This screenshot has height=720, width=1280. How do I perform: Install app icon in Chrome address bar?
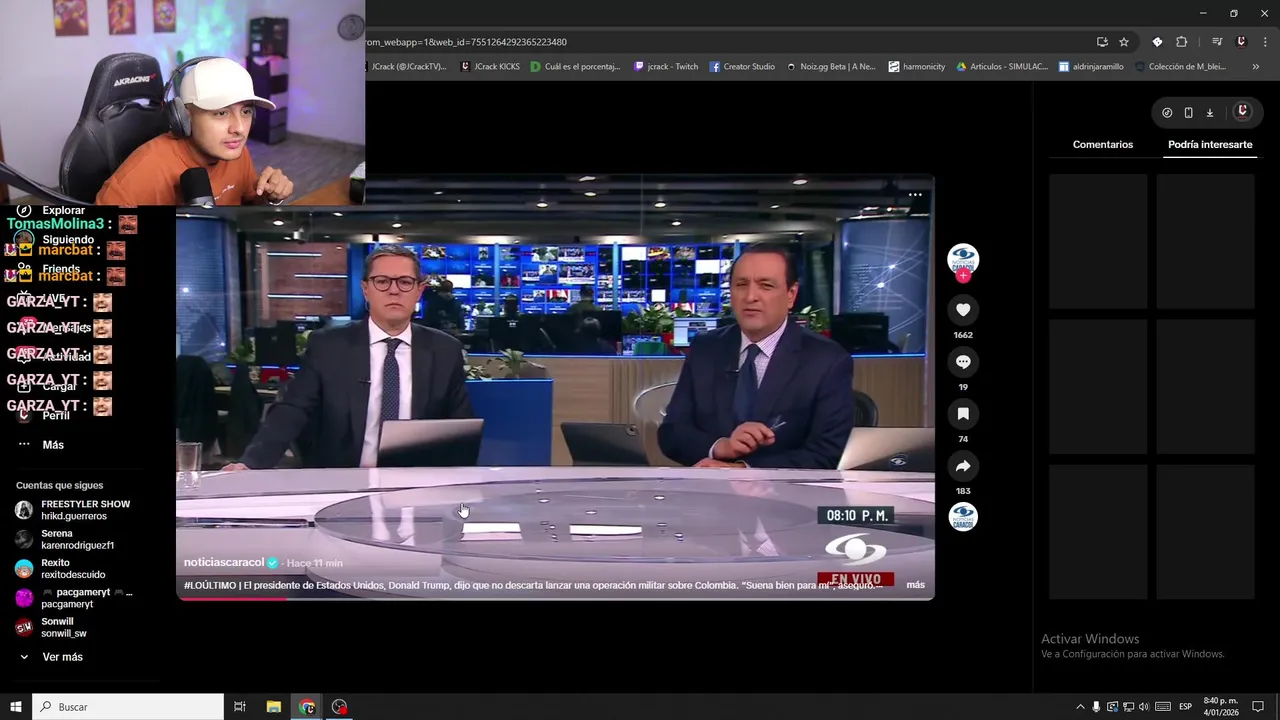[1102, 42]
